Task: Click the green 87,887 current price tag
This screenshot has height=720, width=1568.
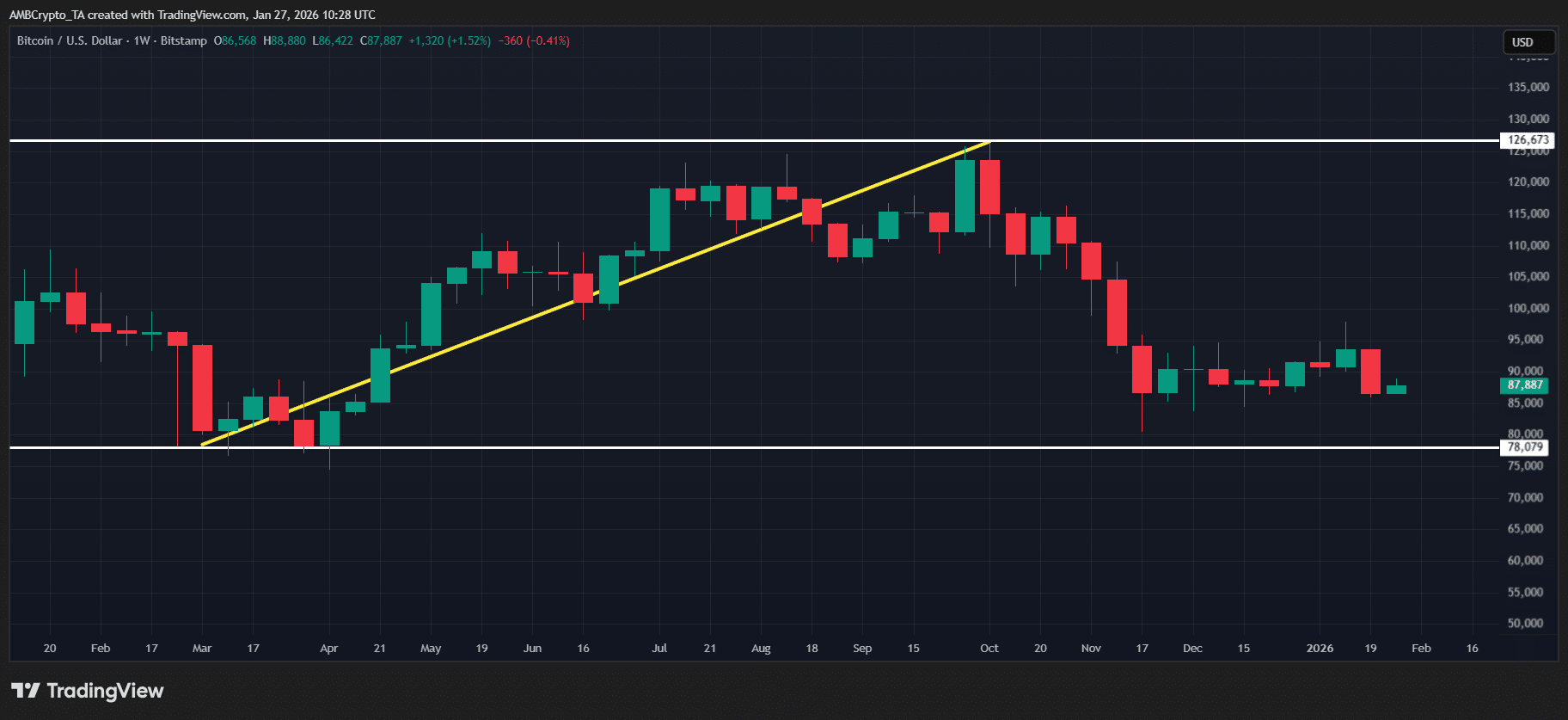Action: pyautogui.click(x=1525, y=385)
